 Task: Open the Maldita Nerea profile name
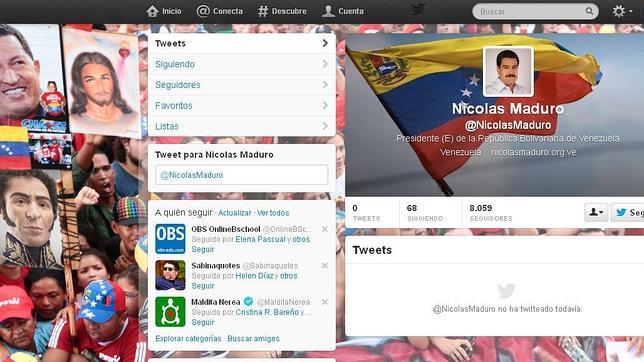pyautogui.click(x=216, y=302)
